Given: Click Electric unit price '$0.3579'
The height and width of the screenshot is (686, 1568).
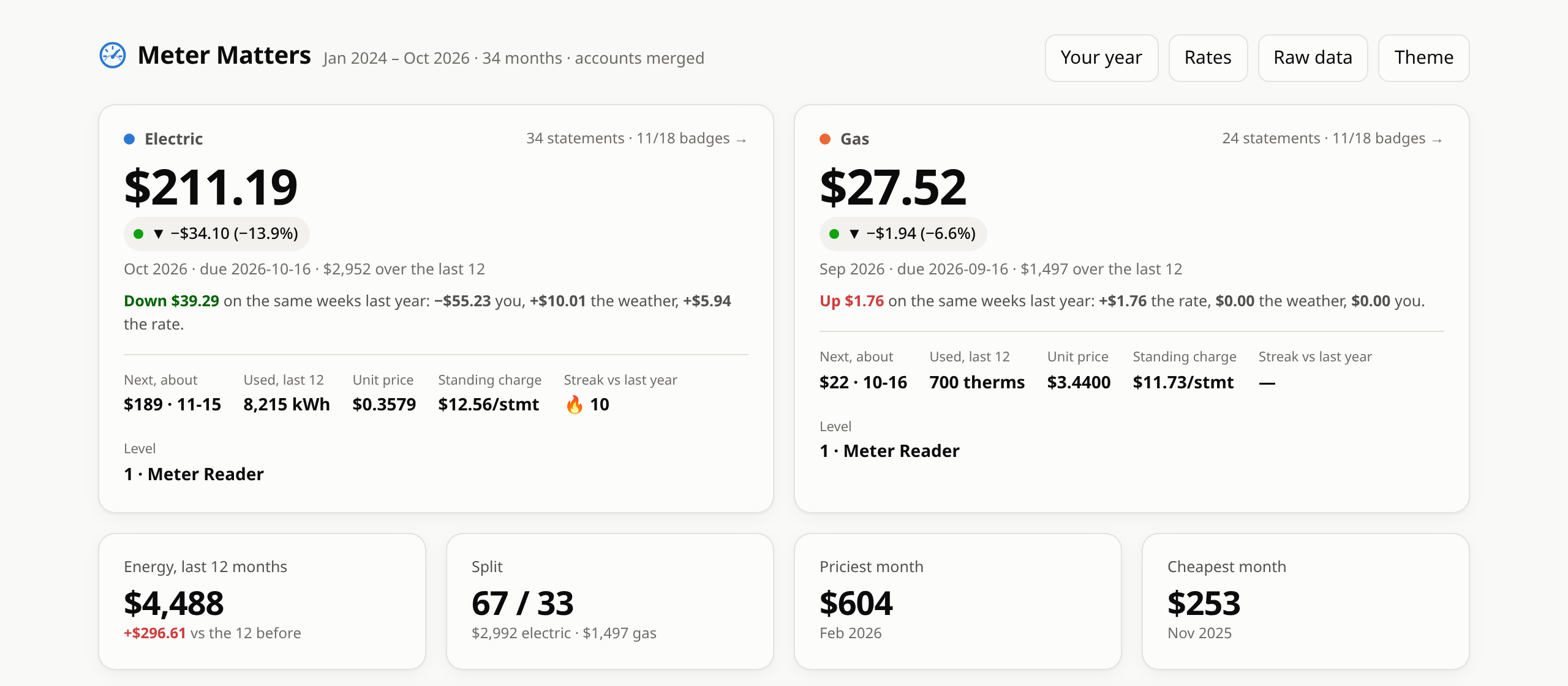Looking at the screenshot, I should (384, 404).
